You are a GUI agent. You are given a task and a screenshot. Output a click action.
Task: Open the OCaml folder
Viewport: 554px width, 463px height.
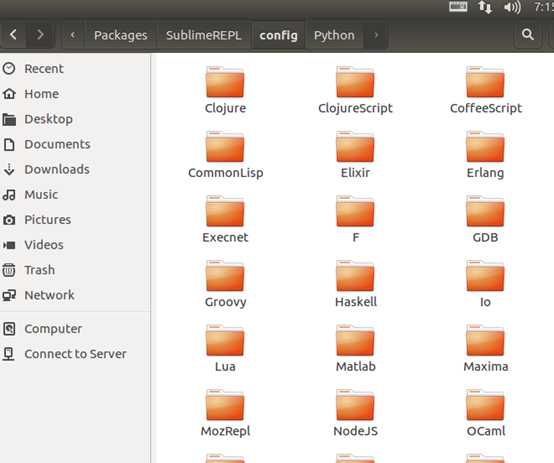tap(485, 413)
